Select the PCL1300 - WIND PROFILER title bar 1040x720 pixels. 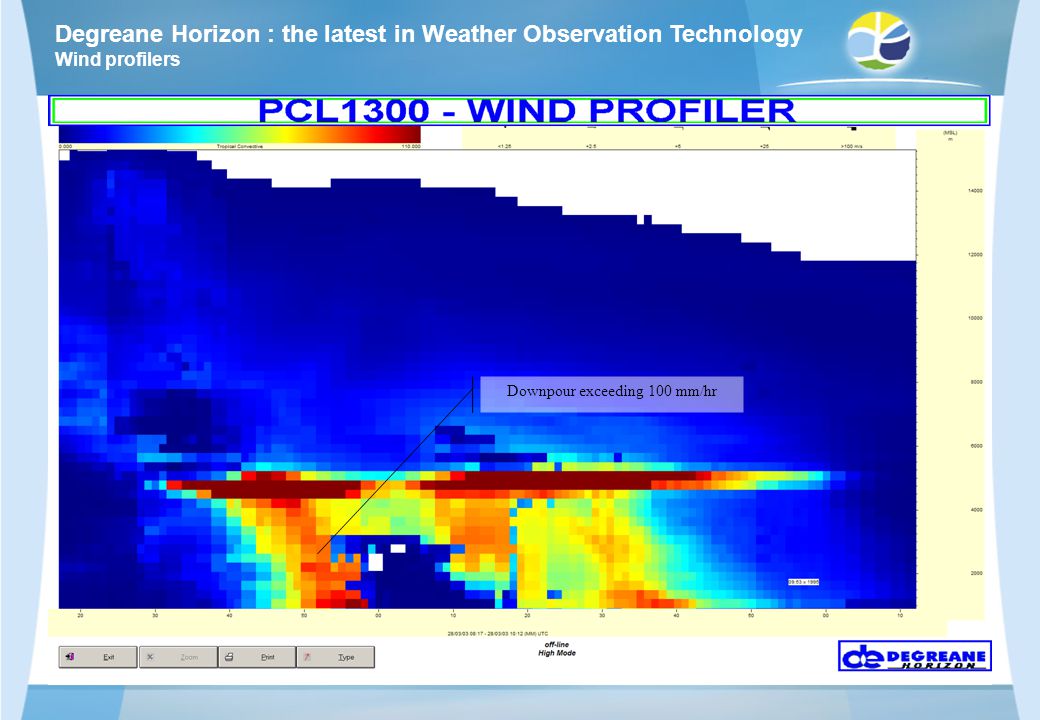tap(519, 110)
